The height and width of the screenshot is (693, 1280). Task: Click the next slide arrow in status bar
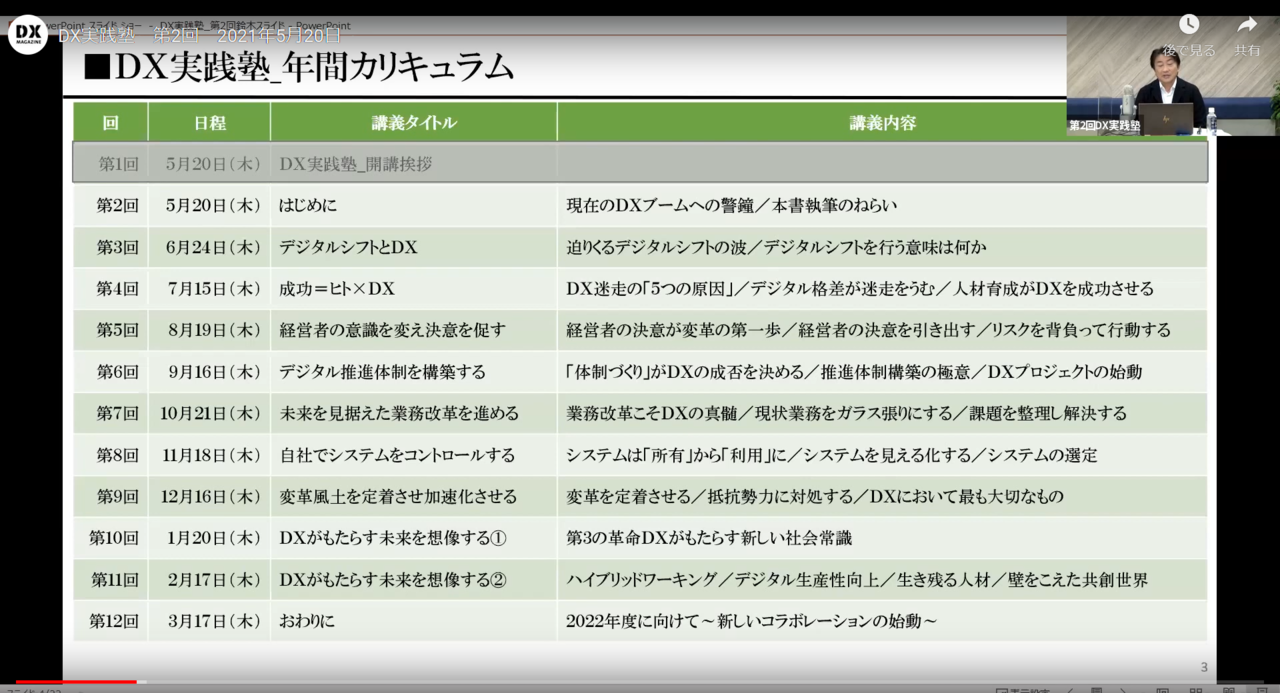(x=1123, y=690)
